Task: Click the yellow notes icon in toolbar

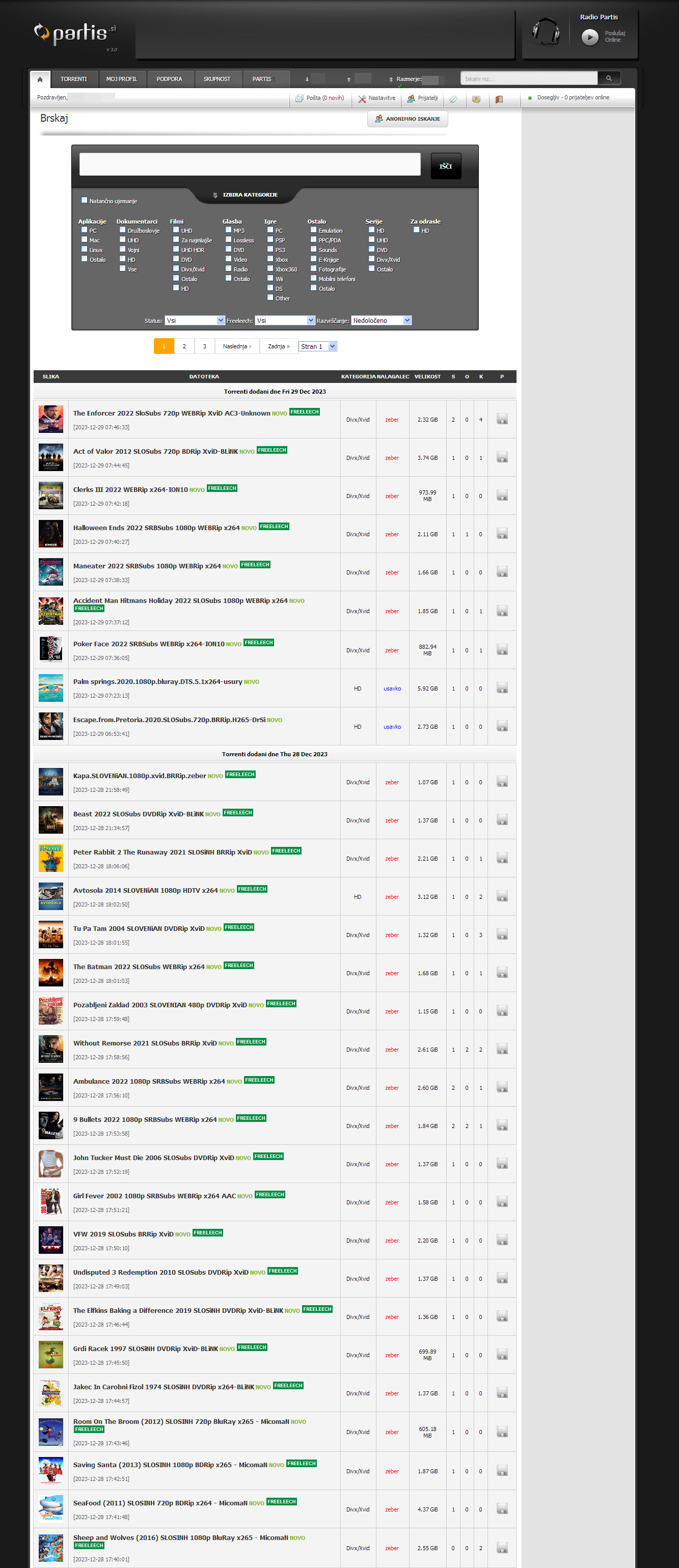Action: [476, 99]
